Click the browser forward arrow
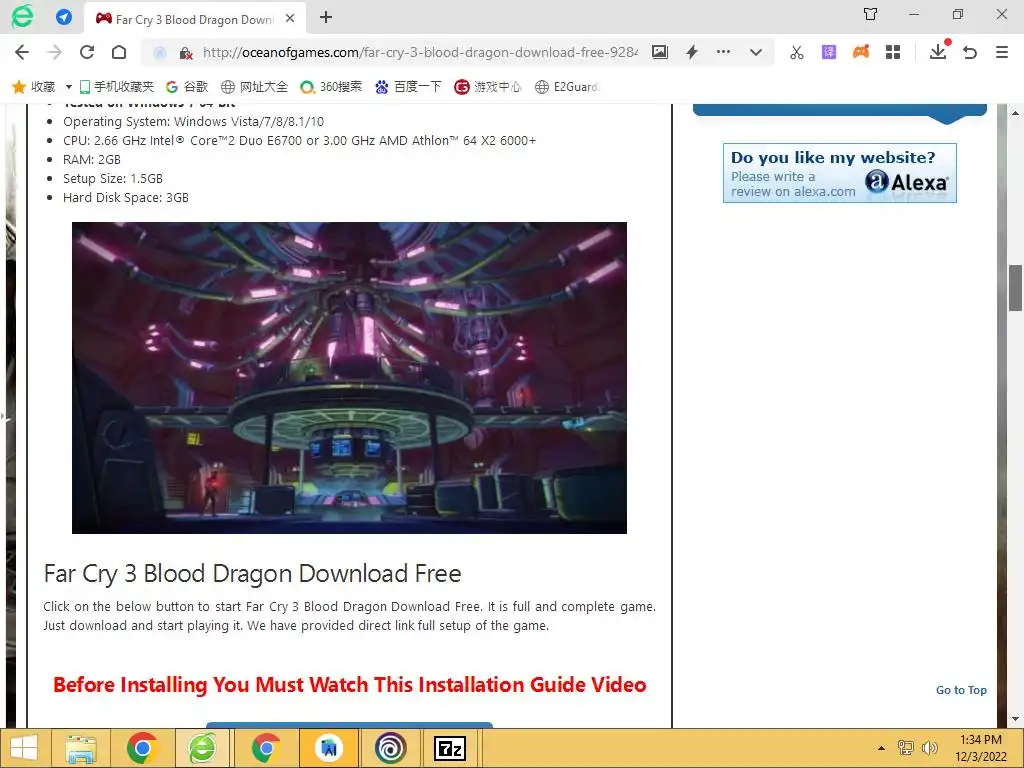The width and height of the screenshot is (1024, 768). (55, 52)
